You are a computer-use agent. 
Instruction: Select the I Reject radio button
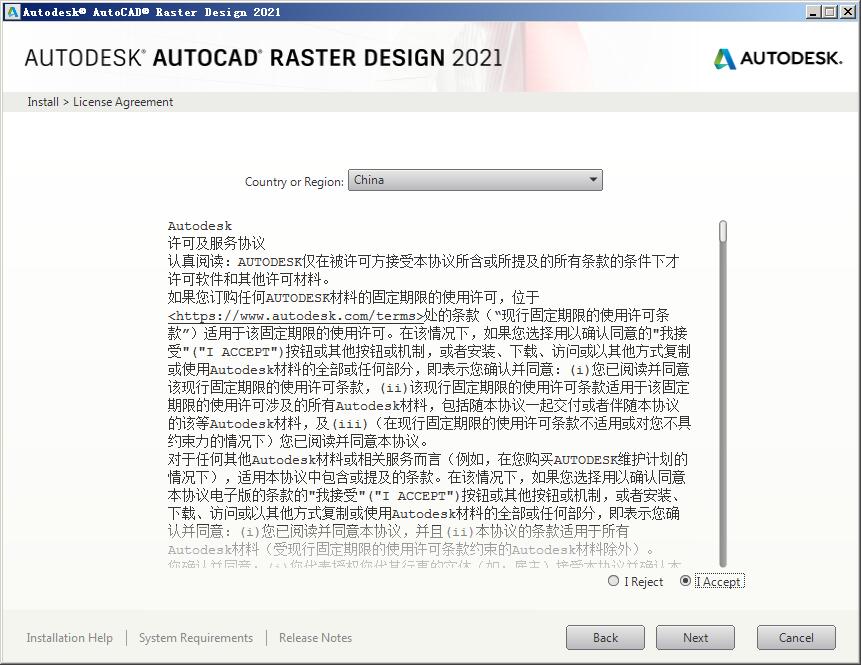613,580
